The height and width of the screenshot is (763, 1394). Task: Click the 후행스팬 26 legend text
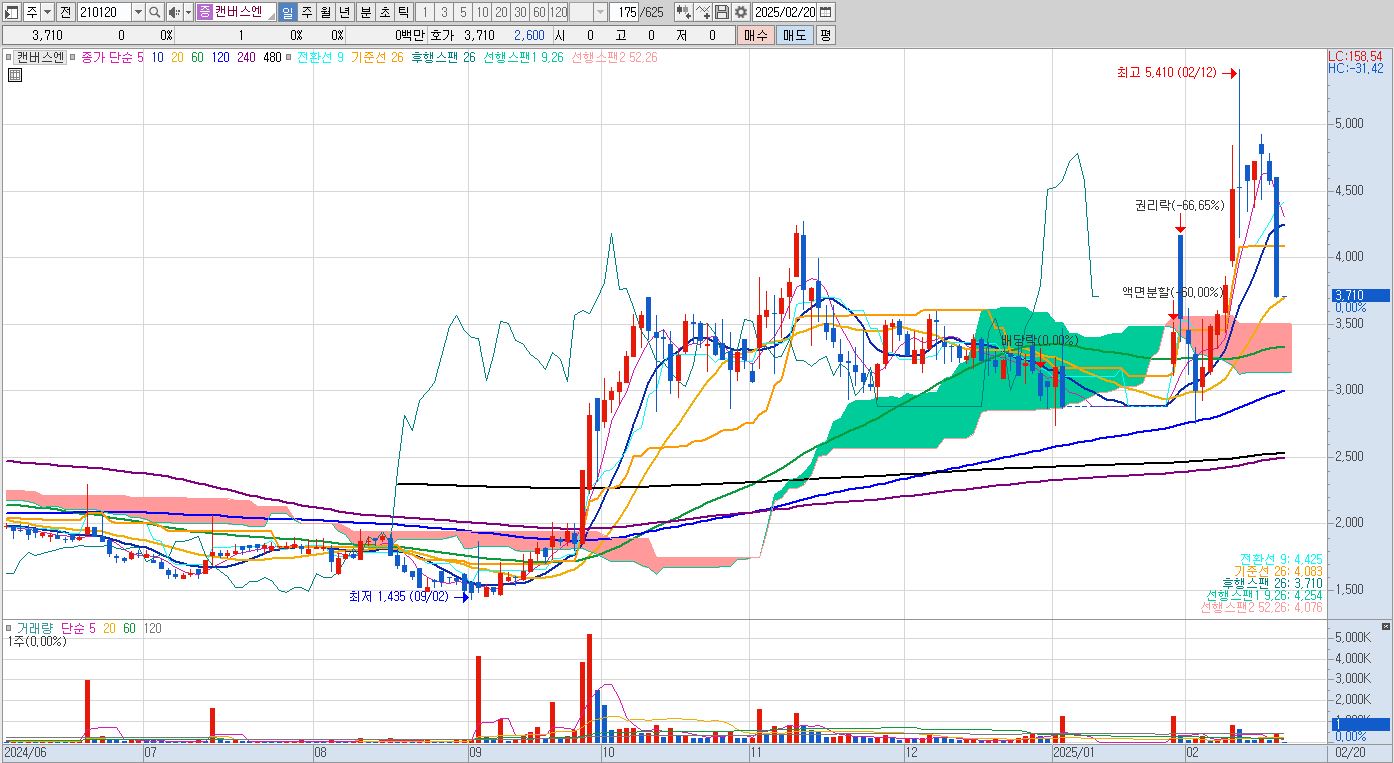(444, 57)
